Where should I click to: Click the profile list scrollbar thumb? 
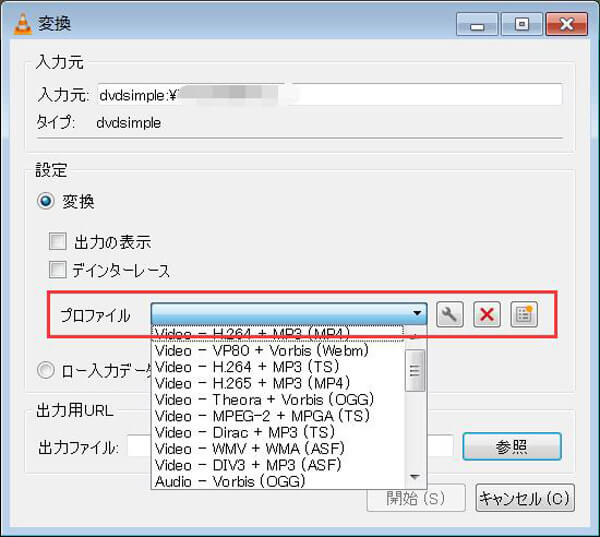[x=415, y=371]
